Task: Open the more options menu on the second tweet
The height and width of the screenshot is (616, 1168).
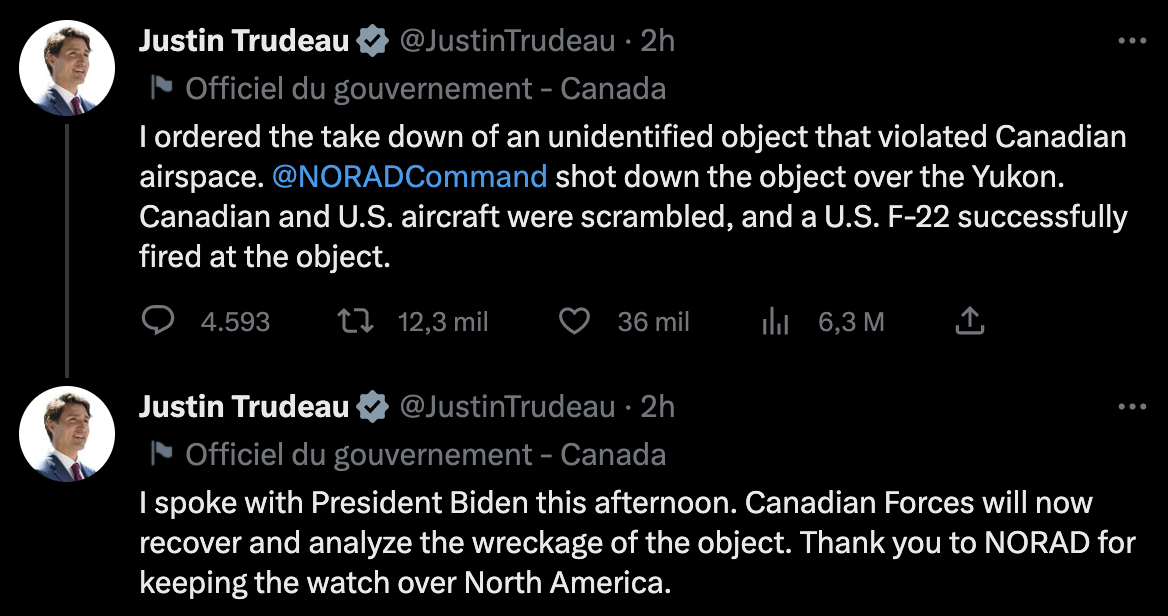Action: pyautogui.click(x=1131, y=407)
